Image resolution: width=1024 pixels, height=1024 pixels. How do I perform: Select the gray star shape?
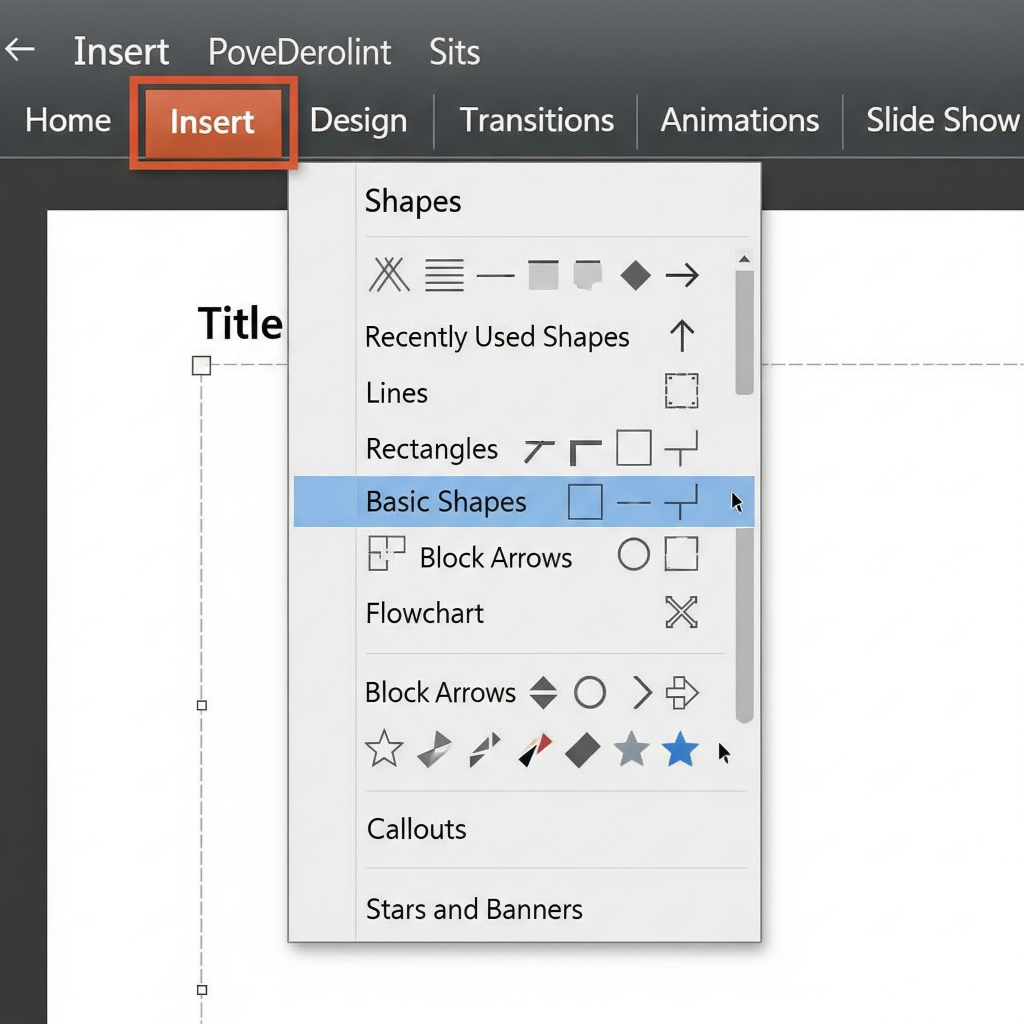(x=631, y=748)
